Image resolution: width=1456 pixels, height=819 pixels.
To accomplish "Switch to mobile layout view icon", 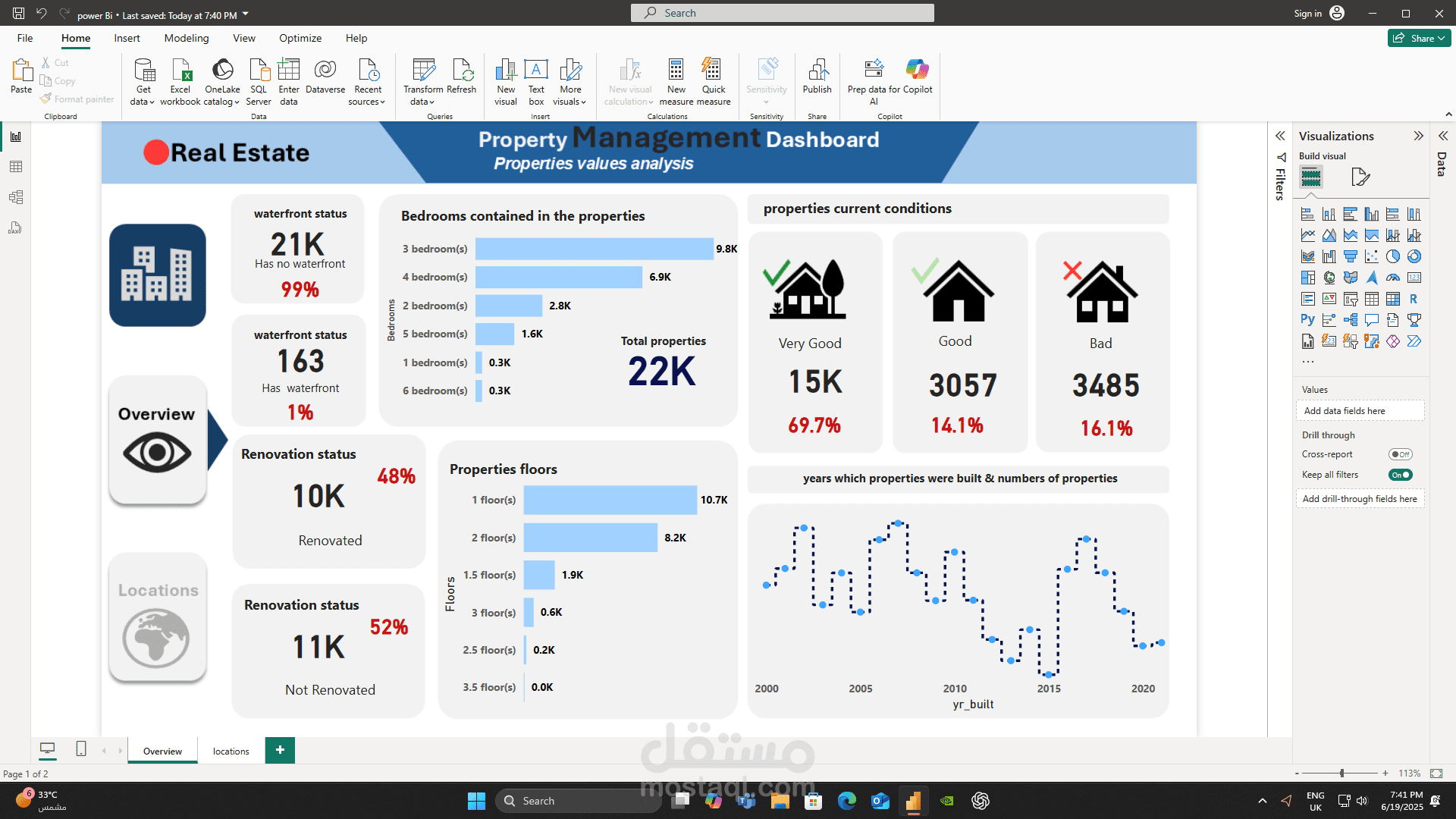I will 81,749.
